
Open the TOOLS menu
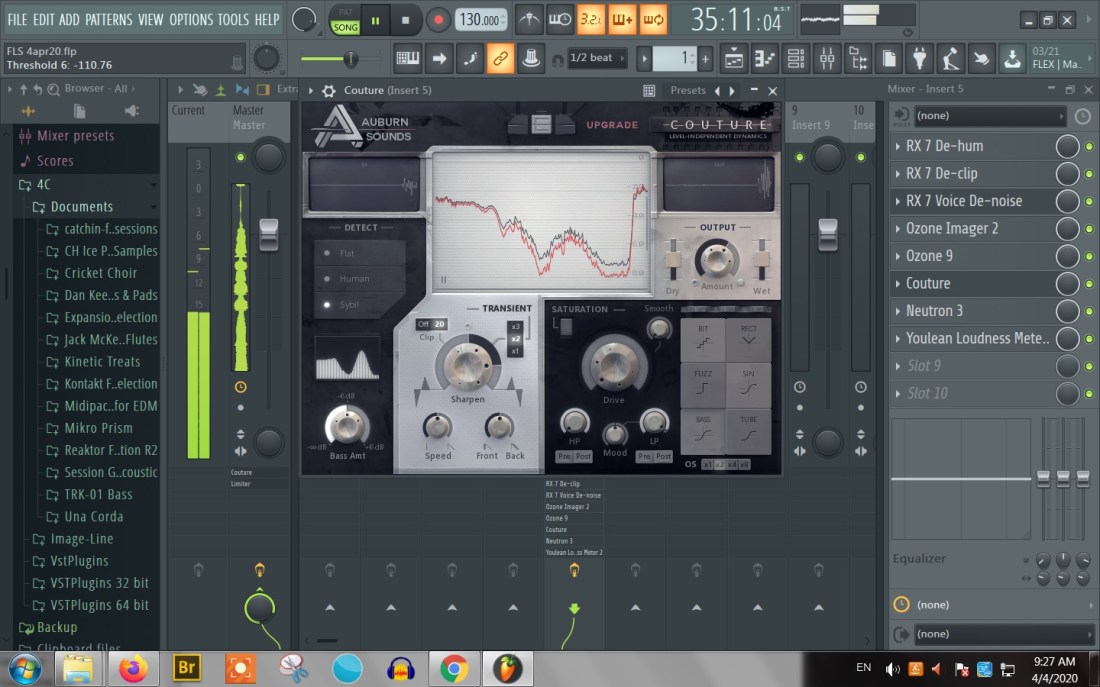pyautogui.click(x=233, y=19)
